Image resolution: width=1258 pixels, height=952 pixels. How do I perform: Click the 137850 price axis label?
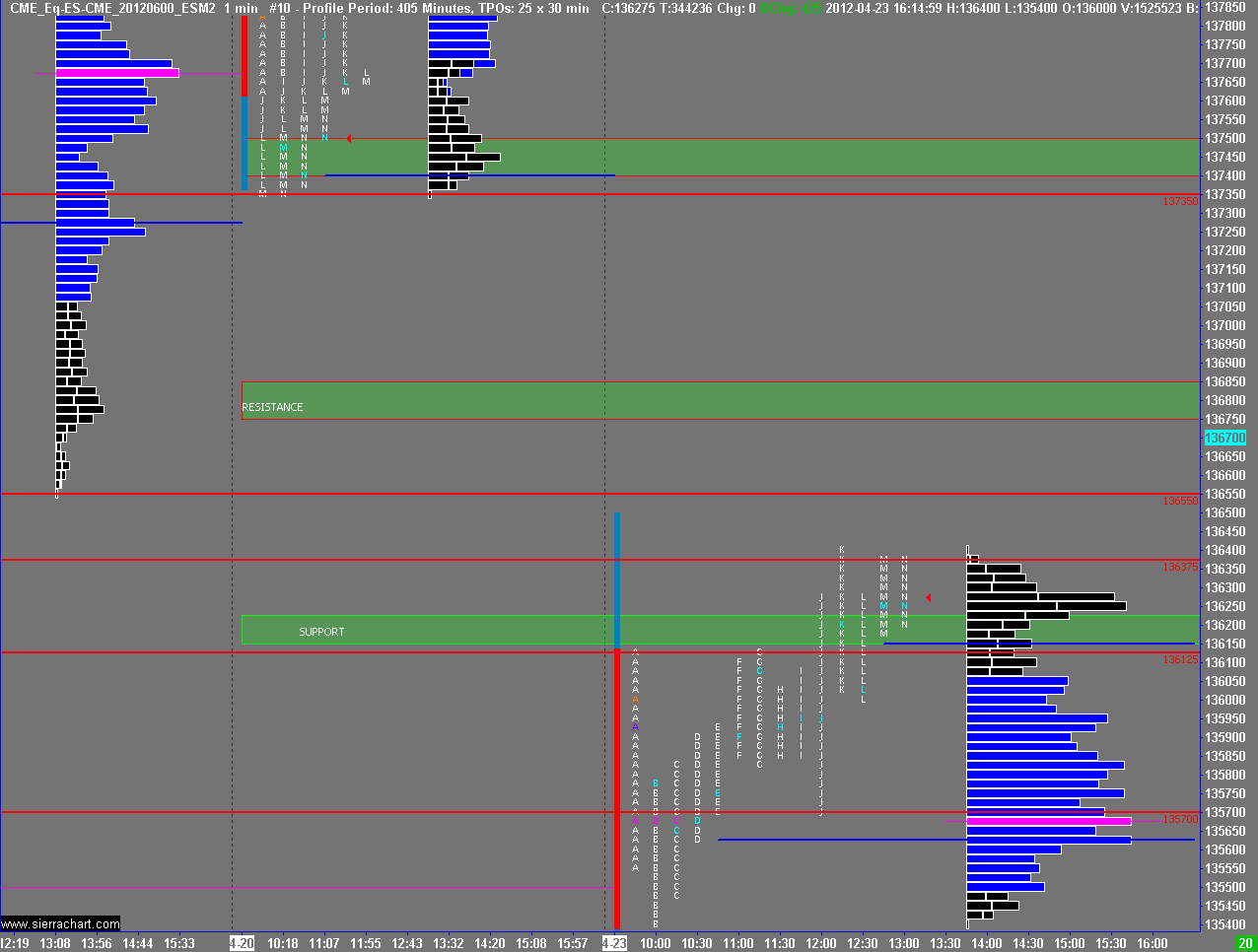pos(1225,7)
